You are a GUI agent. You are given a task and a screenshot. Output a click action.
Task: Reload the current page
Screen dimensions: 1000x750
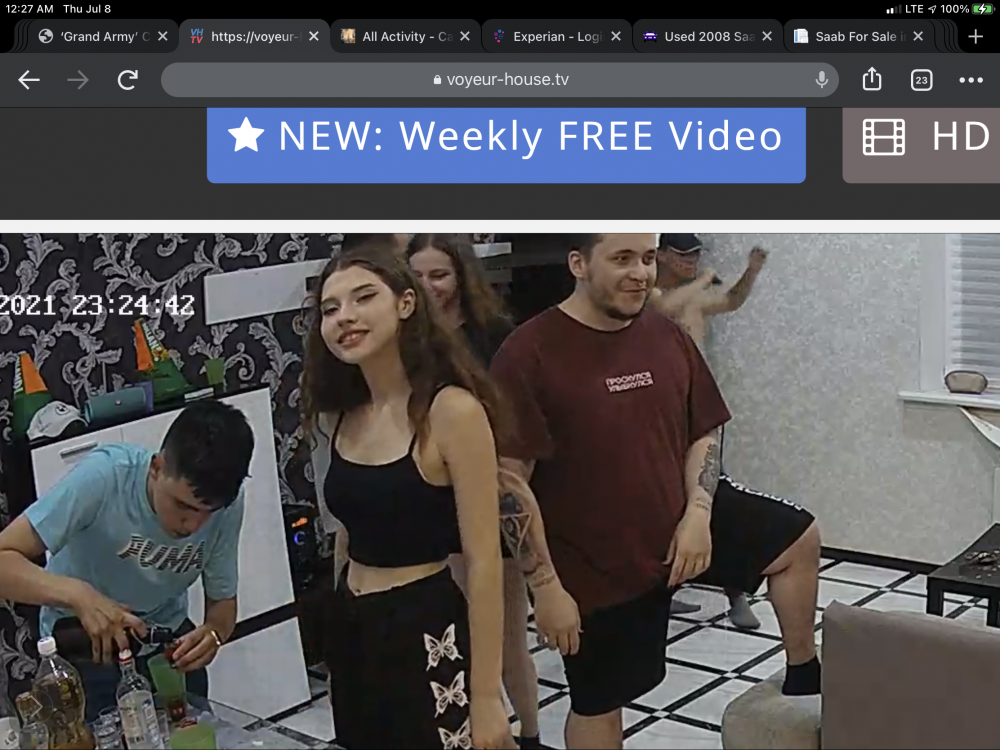tap(127, 80)
